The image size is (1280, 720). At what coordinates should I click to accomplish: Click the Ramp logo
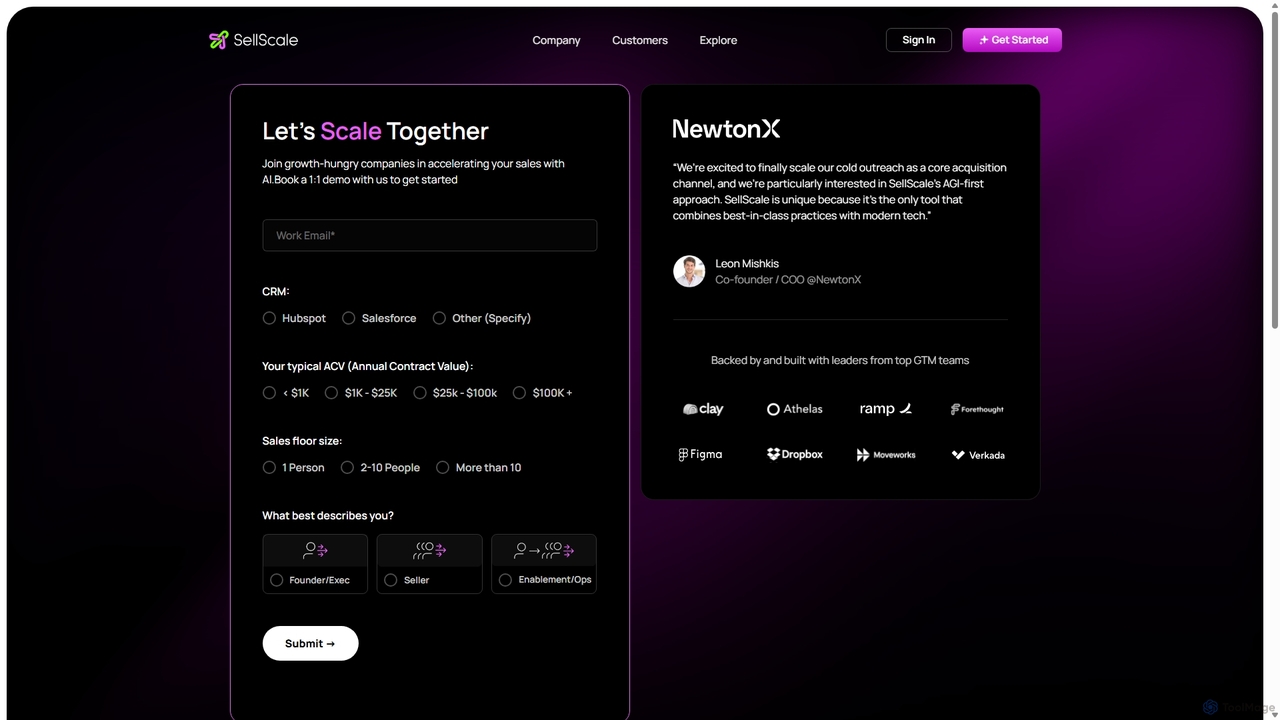886,409
